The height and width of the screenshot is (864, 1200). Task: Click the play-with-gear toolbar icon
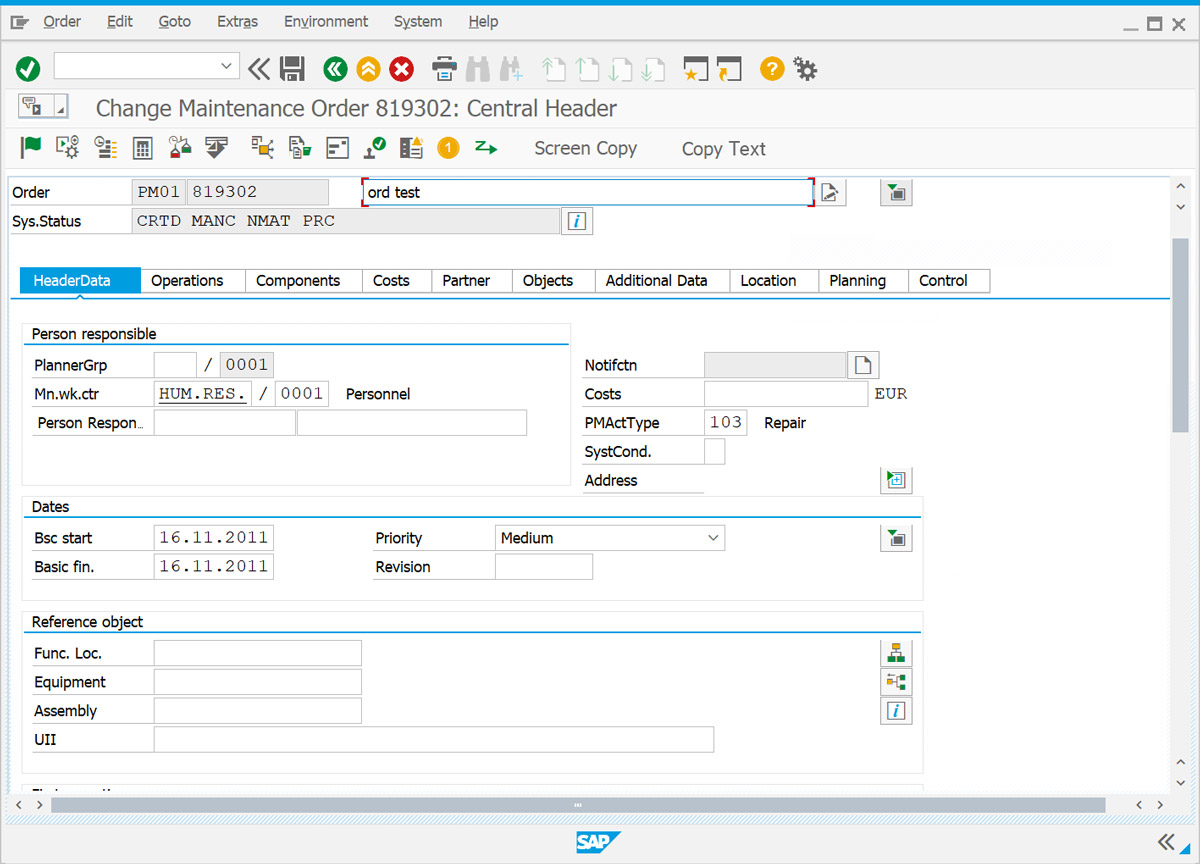click(x=68, y=148)
